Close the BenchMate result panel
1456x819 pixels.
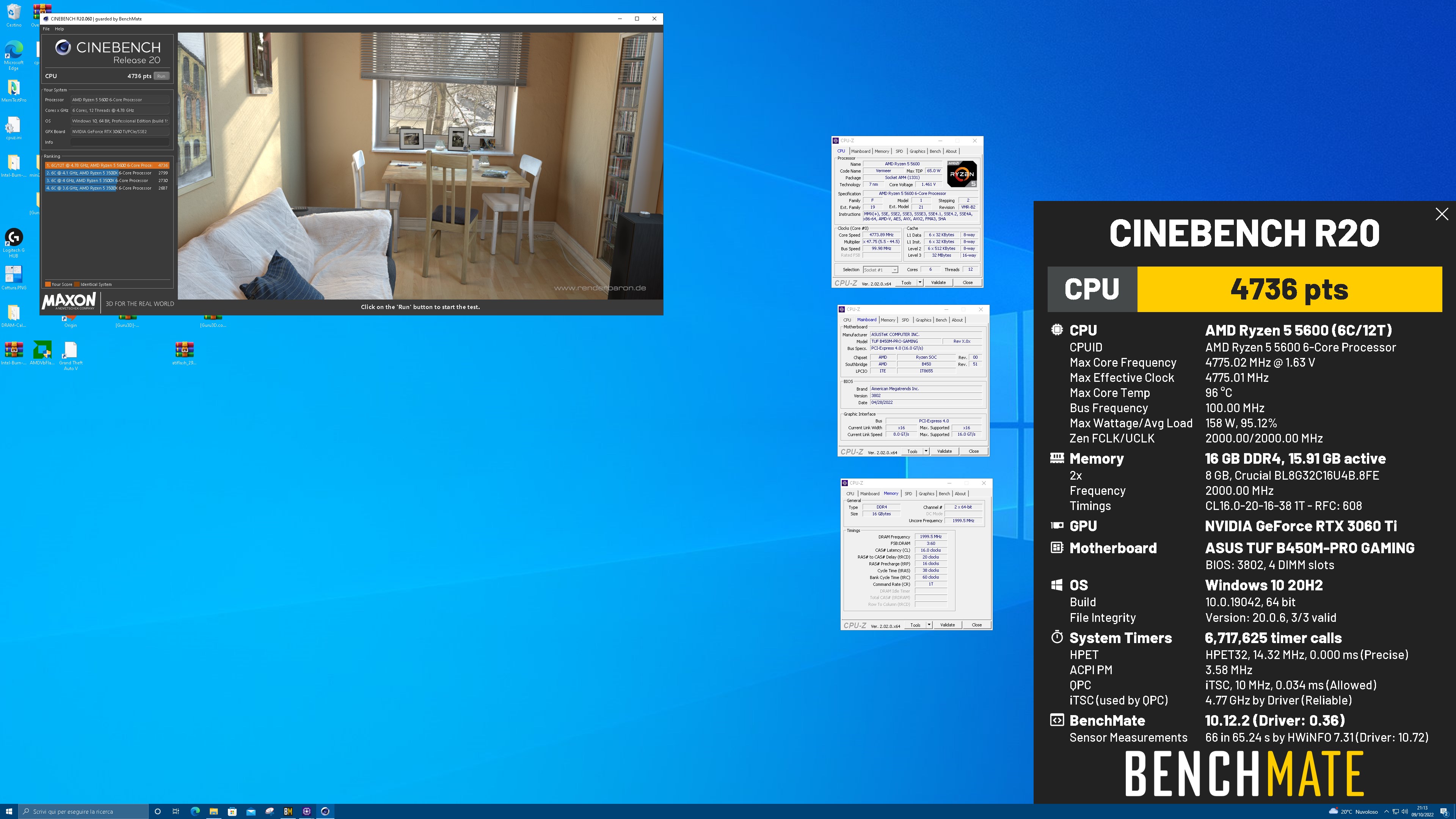[1442, 213]
